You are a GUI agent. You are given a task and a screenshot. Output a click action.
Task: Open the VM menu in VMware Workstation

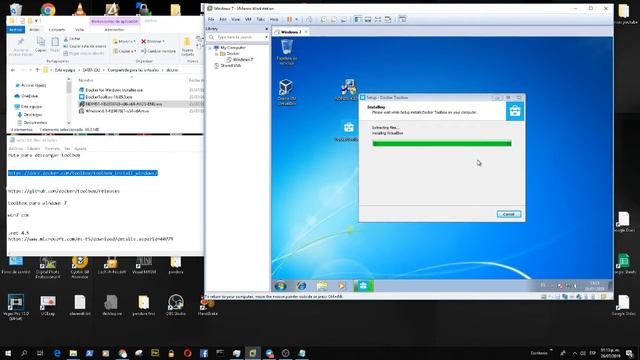pyautogui.click(x=248, y=19)
